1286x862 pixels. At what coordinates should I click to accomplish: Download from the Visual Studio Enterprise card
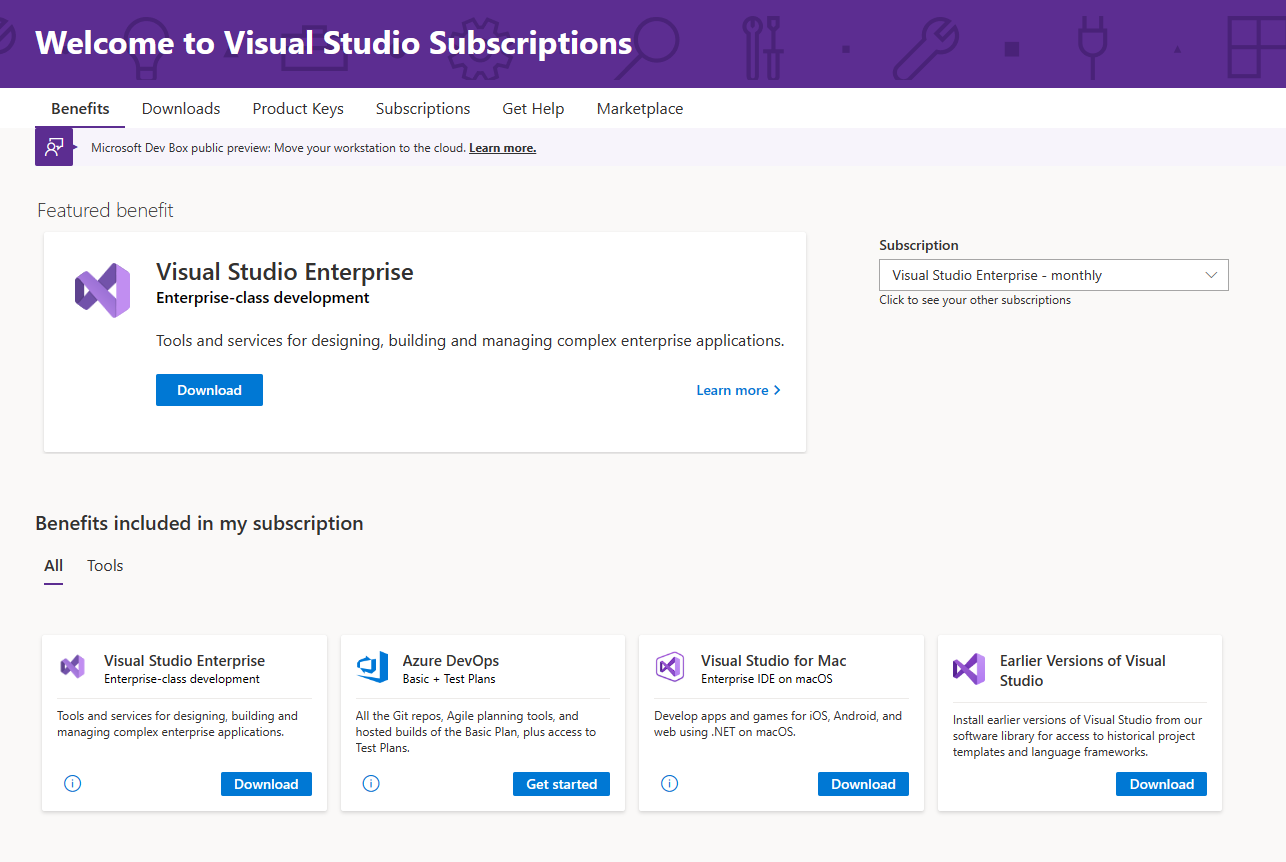(266, 784)
